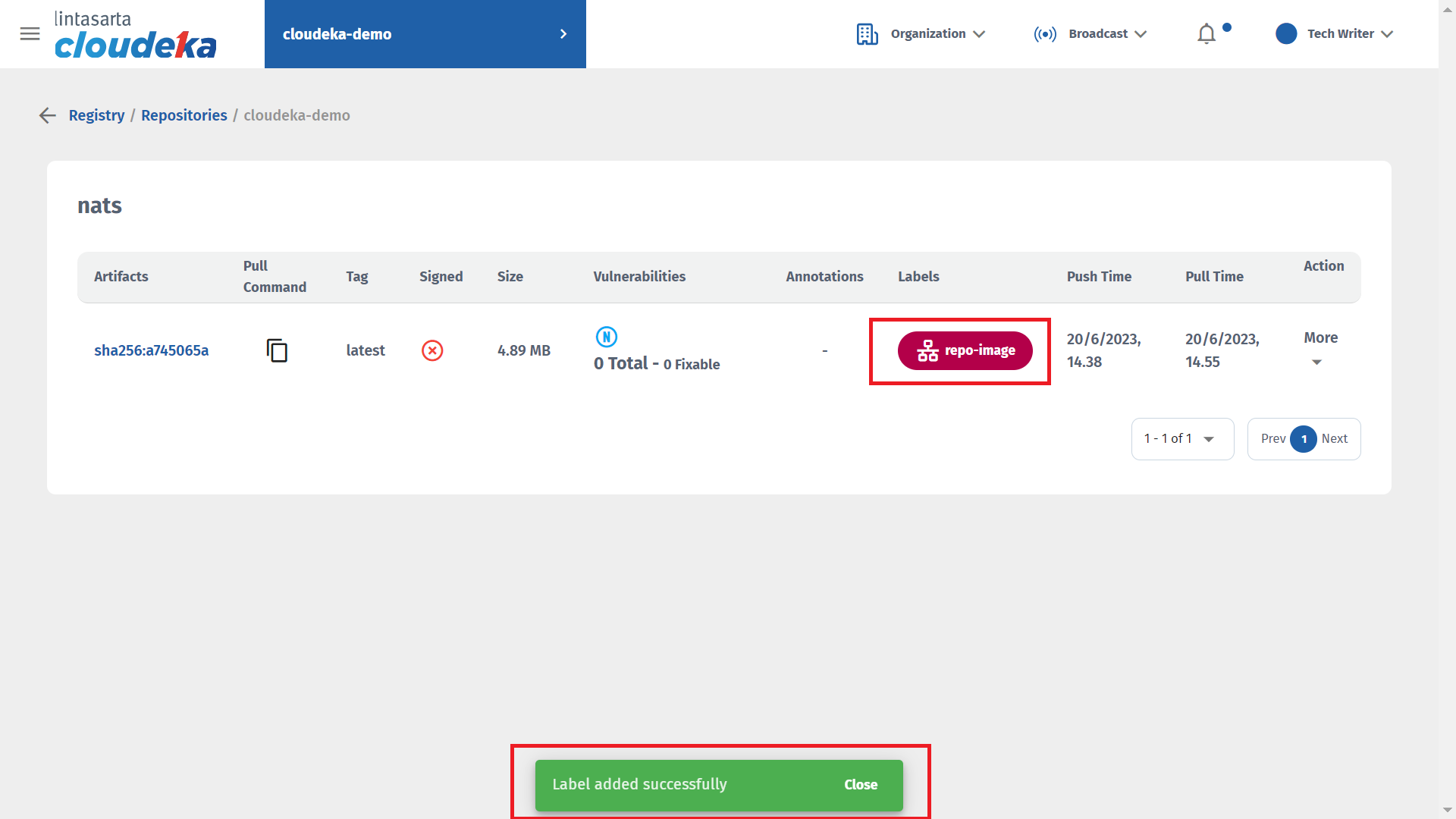
Task: Go to the Repositories breadcrumb
Action: click(184, 115)
